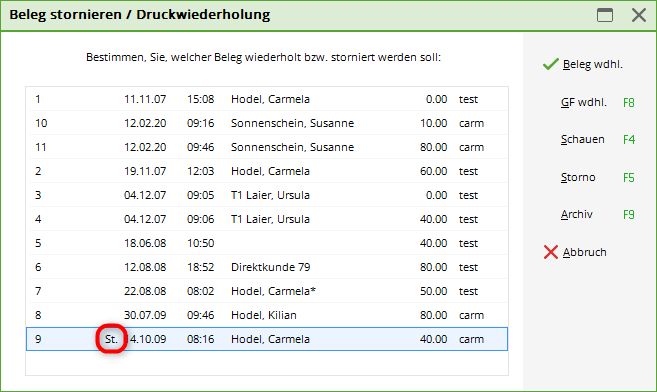
Task: Choose the Direktkunde 79 receipt
Action: (x=267, y=267)
